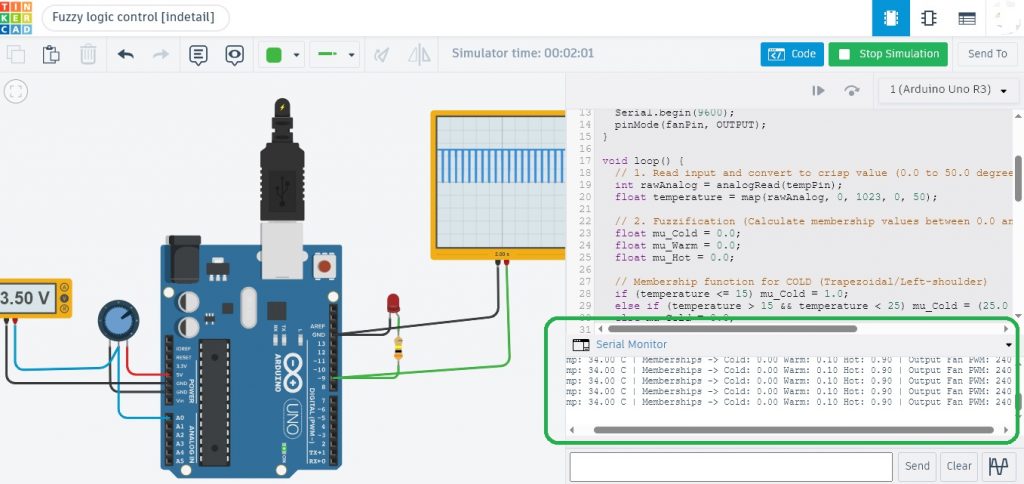Click the rotate component icon
Screen dimensions: 1024x484
click(381, 55)
